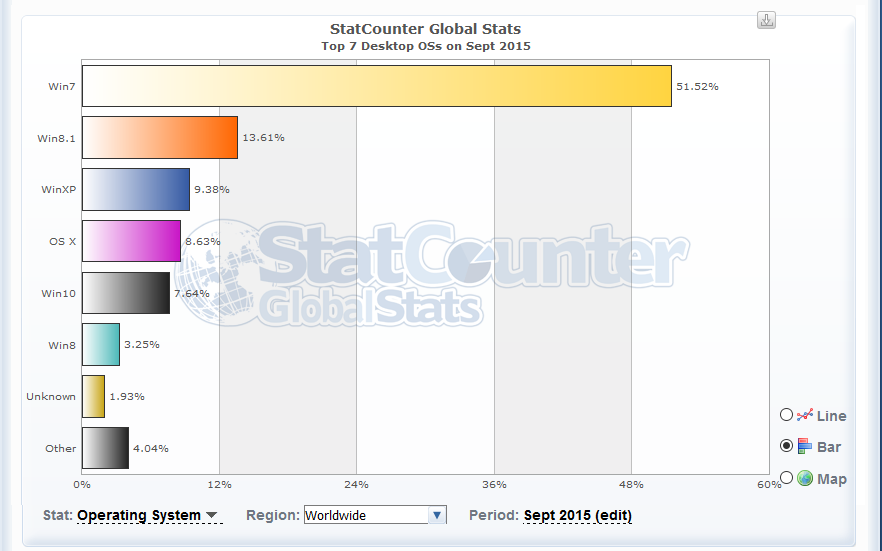Click the Bar chart icon
Screen dimensions: 882x551
click(805, 446)
